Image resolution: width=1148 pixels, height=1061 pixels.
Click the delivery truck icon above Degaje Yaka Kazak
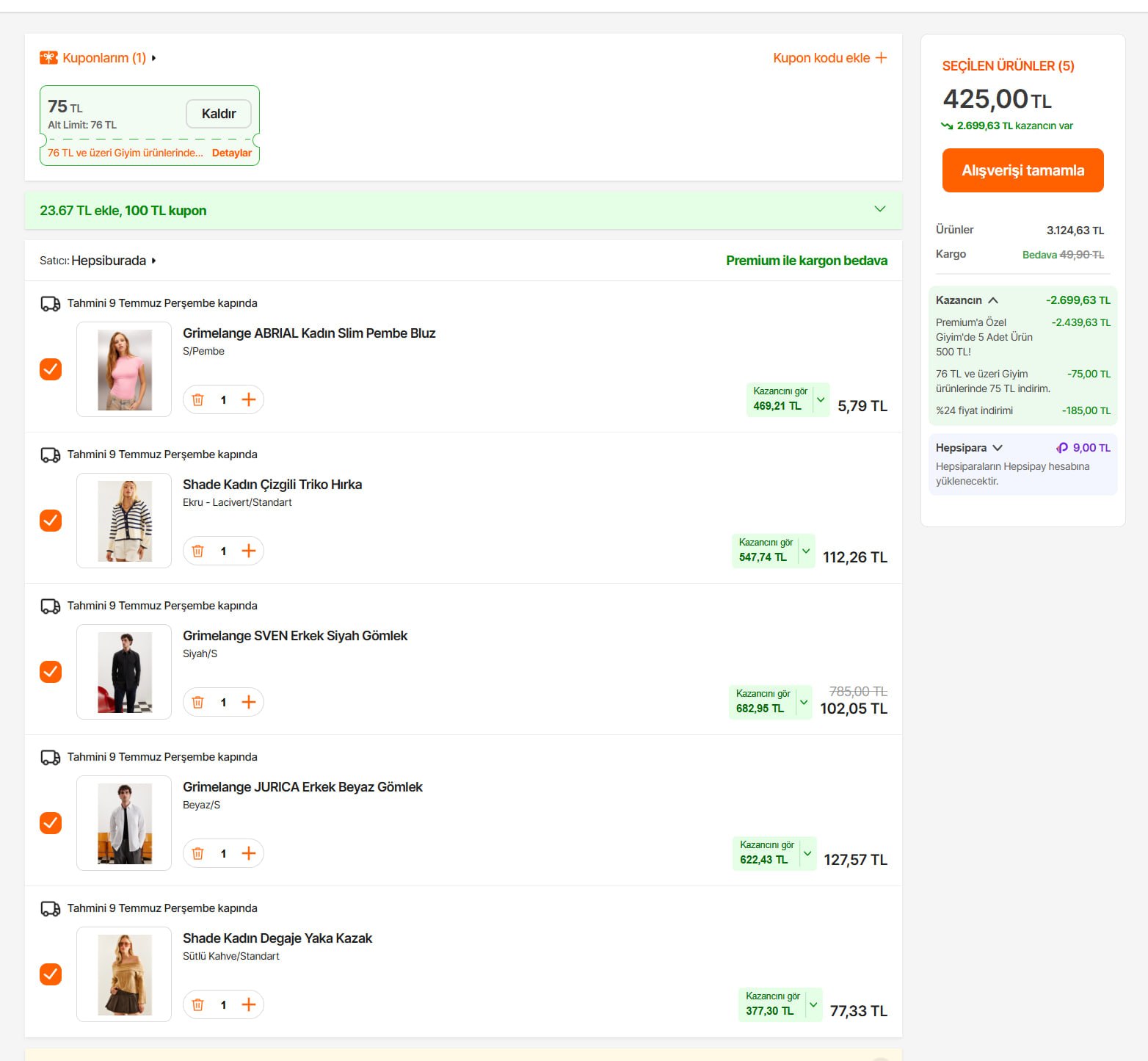tap(51, 908)
